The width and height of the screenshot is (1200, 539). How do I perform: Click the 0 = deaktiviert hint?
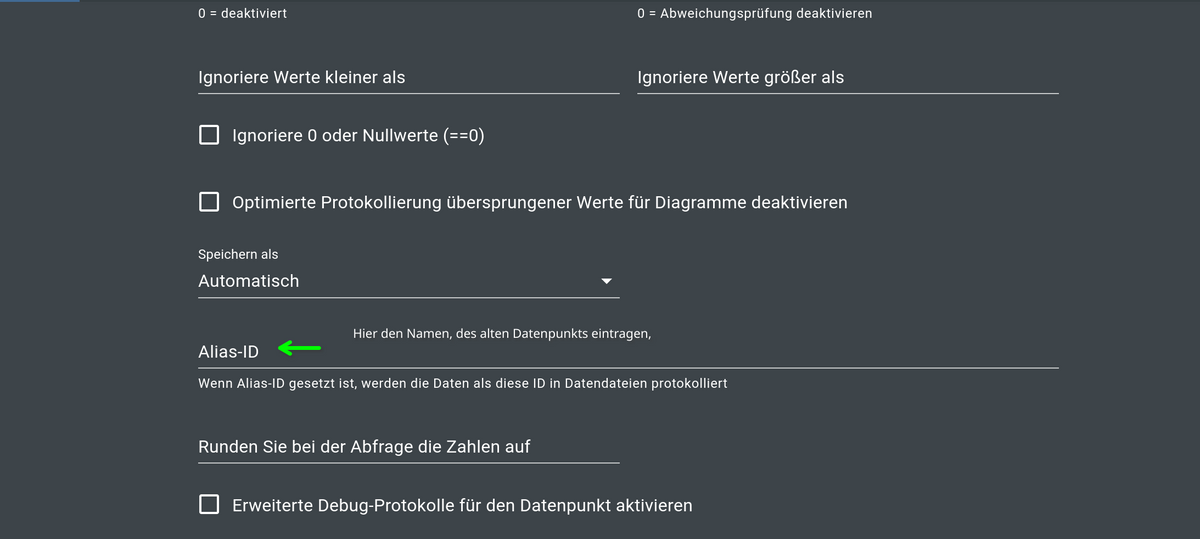click(242, 14)
